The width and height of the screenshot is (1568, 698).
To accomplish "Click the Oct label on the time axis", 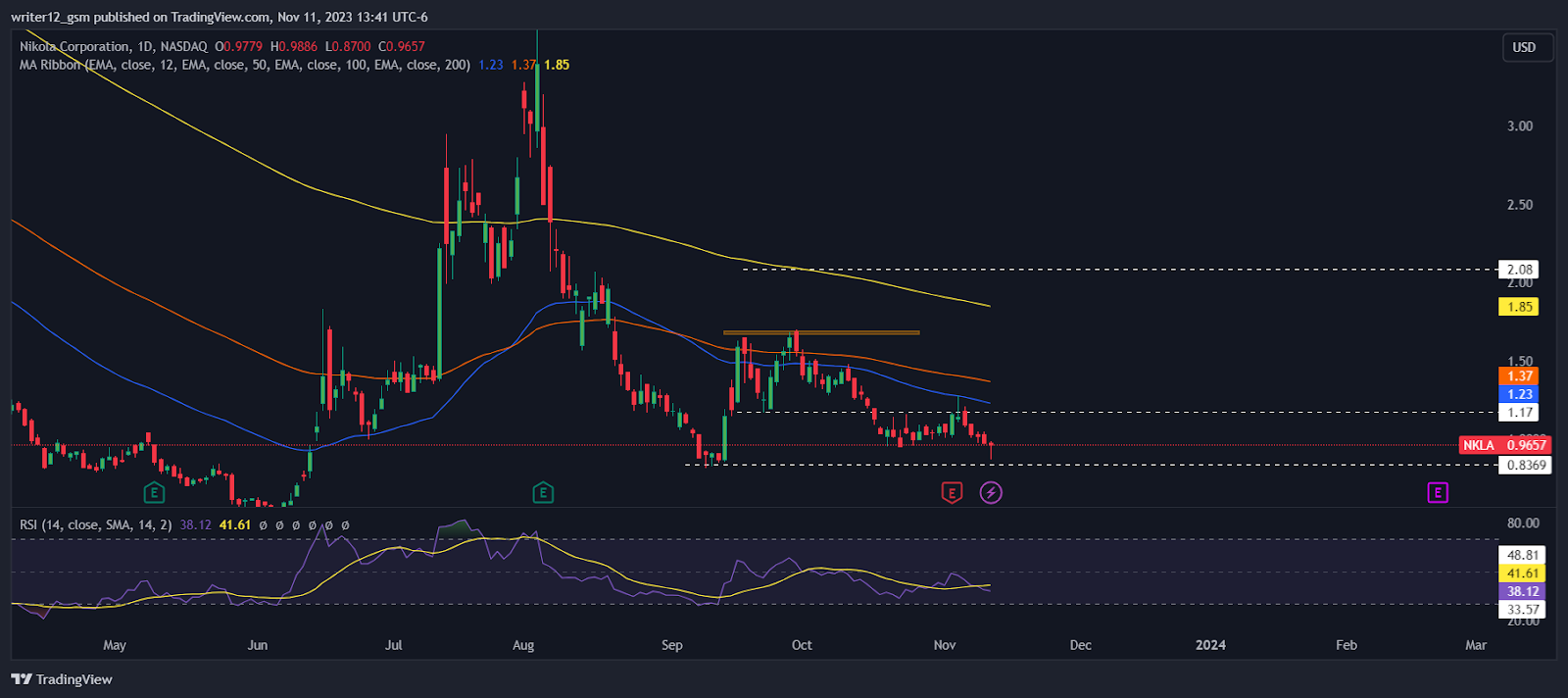I will click(802, 645).
